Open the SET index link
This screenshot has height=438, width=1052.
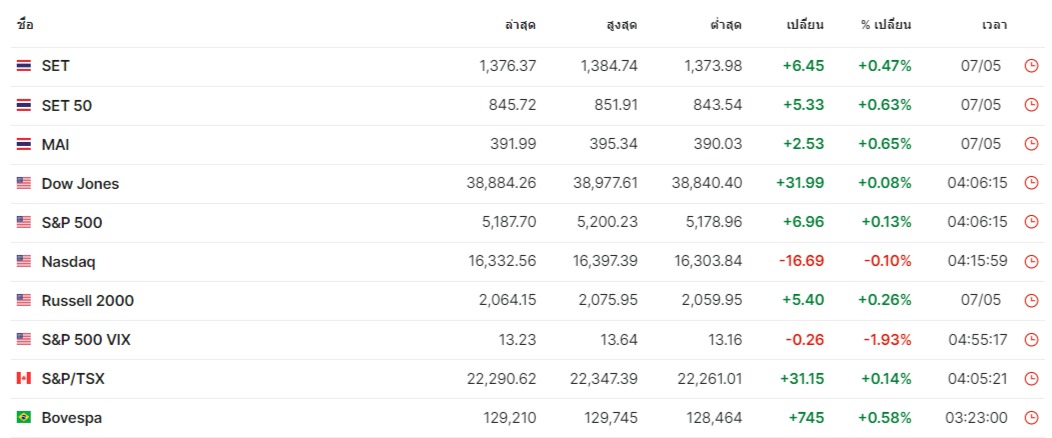point(56,66)
